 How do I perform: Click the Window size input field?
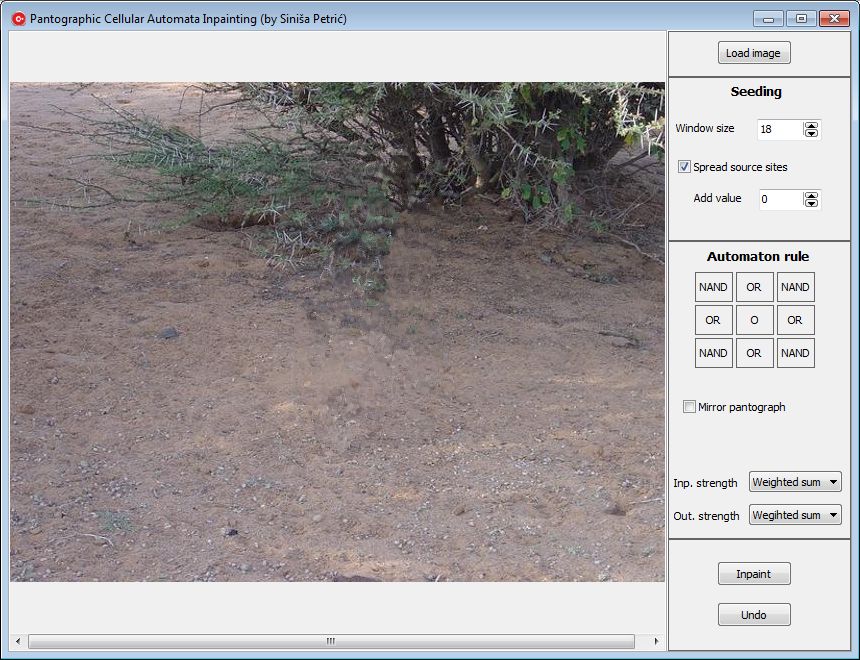[x=780, y=129]
